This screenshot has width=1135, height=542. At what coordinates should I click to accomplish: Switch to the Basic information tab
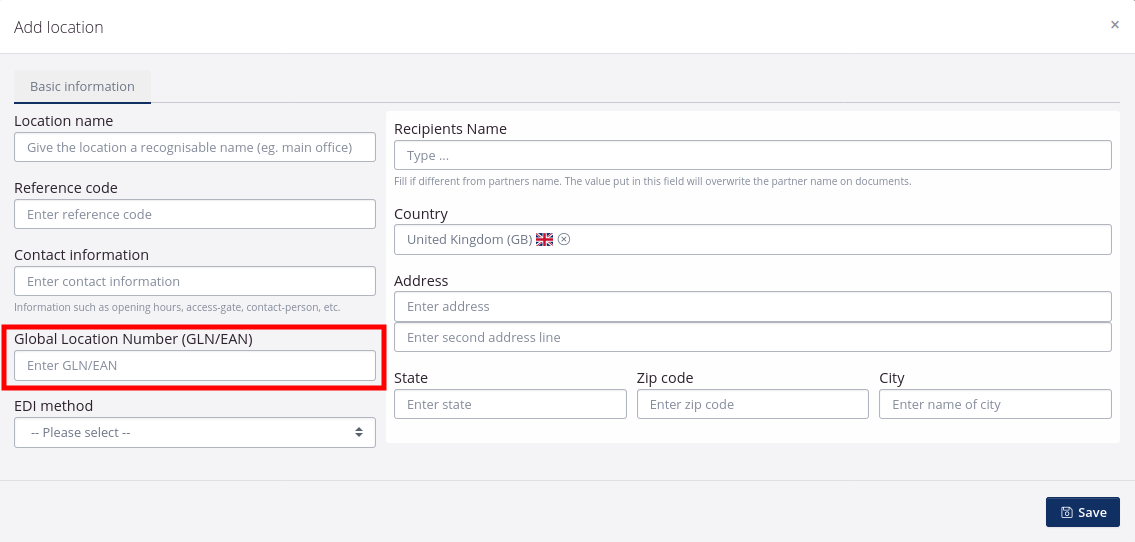[82, 87]
